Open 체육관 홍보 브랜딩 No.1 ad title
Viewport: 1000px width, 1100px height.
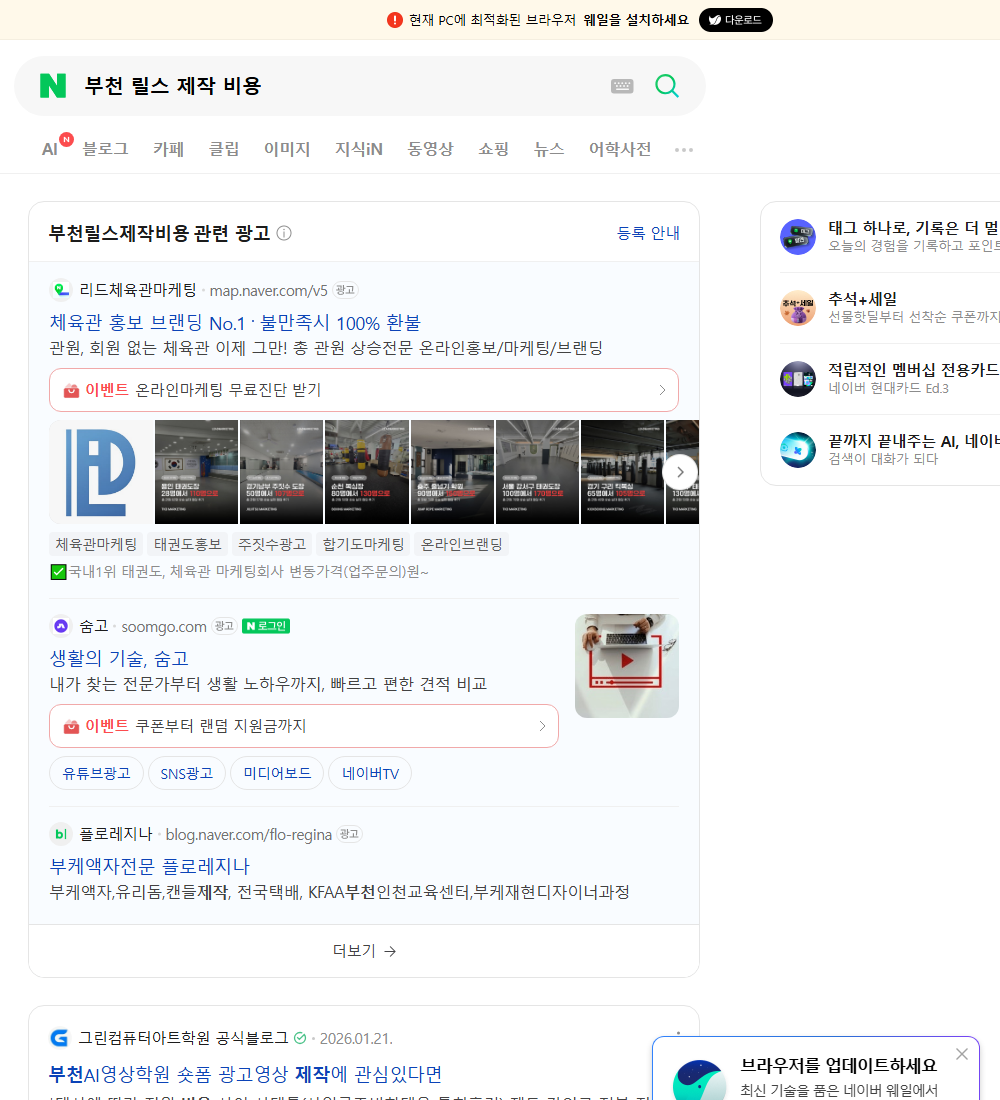point(235,323)
